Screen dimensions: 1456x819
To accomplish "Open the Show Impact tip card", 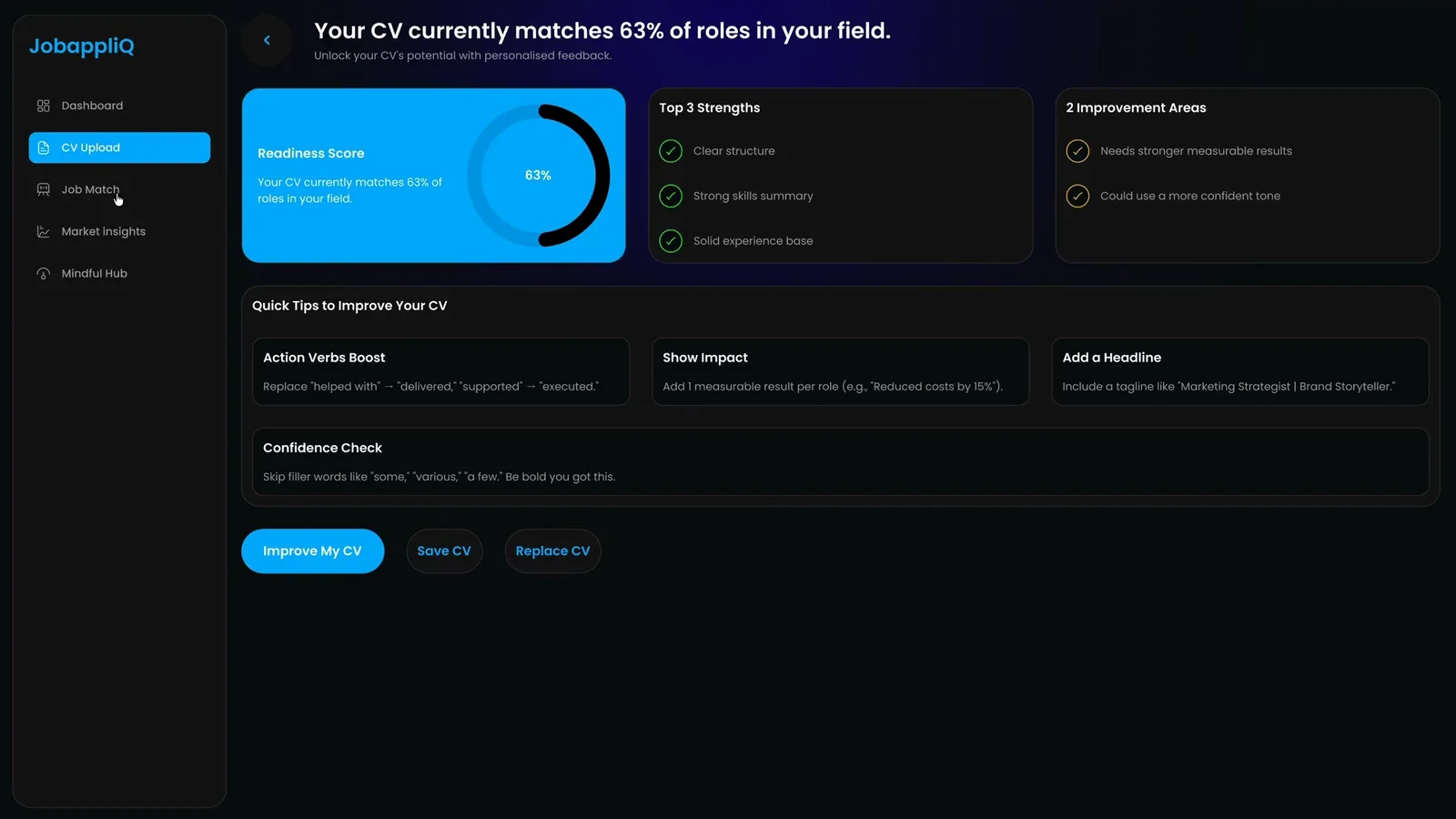I will click(841, 371).
